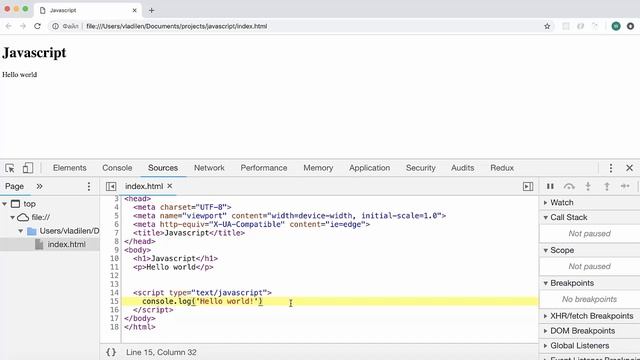Click the site information icon in address bar

click(55, 26)
